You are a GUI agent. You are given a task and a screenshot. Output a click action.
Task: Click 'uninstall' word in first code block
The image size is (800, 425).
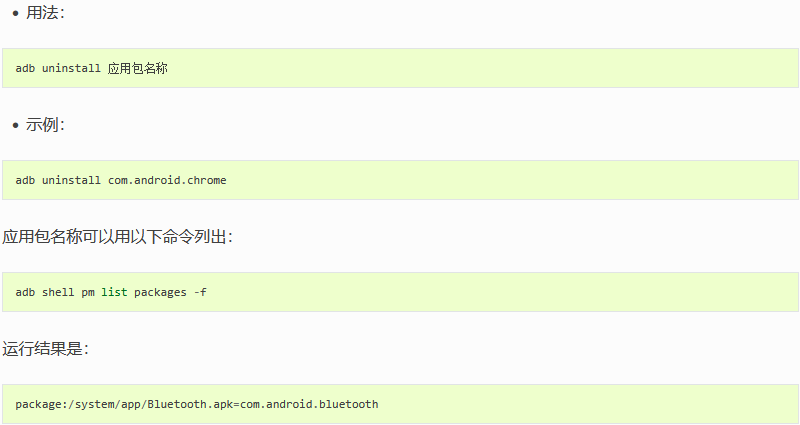point(71,68)
